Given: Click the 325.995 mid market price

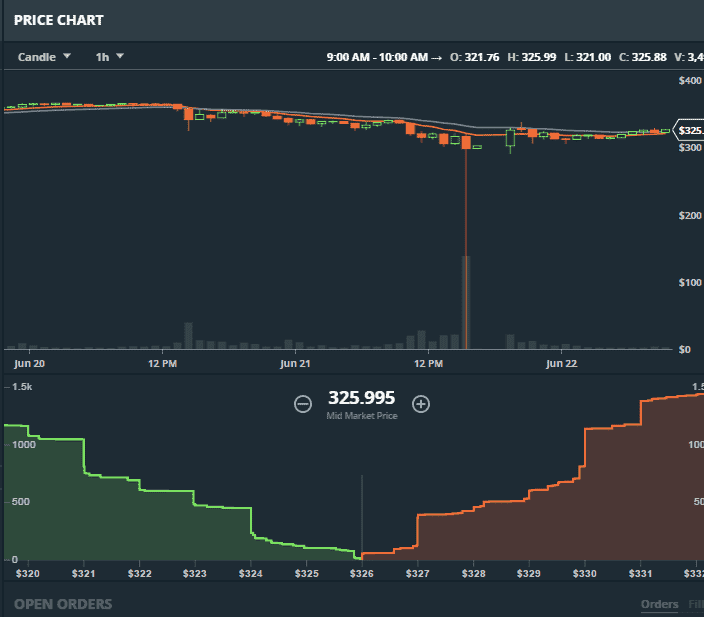Looking at the screenshot, I should (361, 398).
